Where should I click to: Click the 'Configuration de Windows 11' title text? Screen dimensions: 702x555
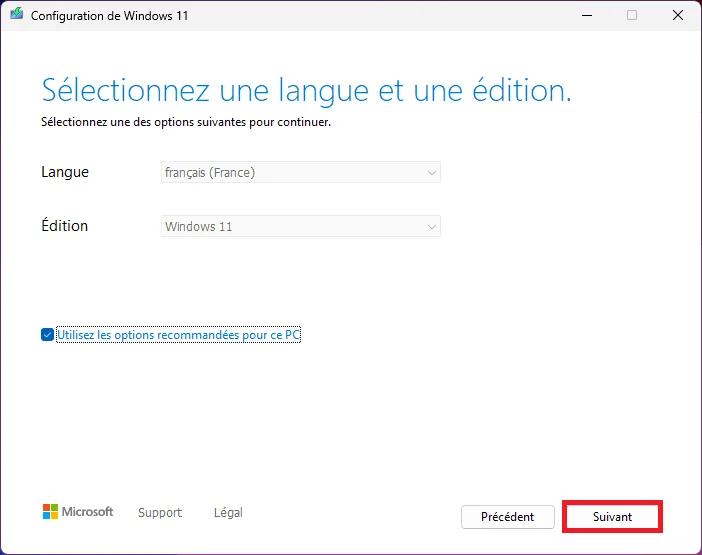[x=109, y=16]
